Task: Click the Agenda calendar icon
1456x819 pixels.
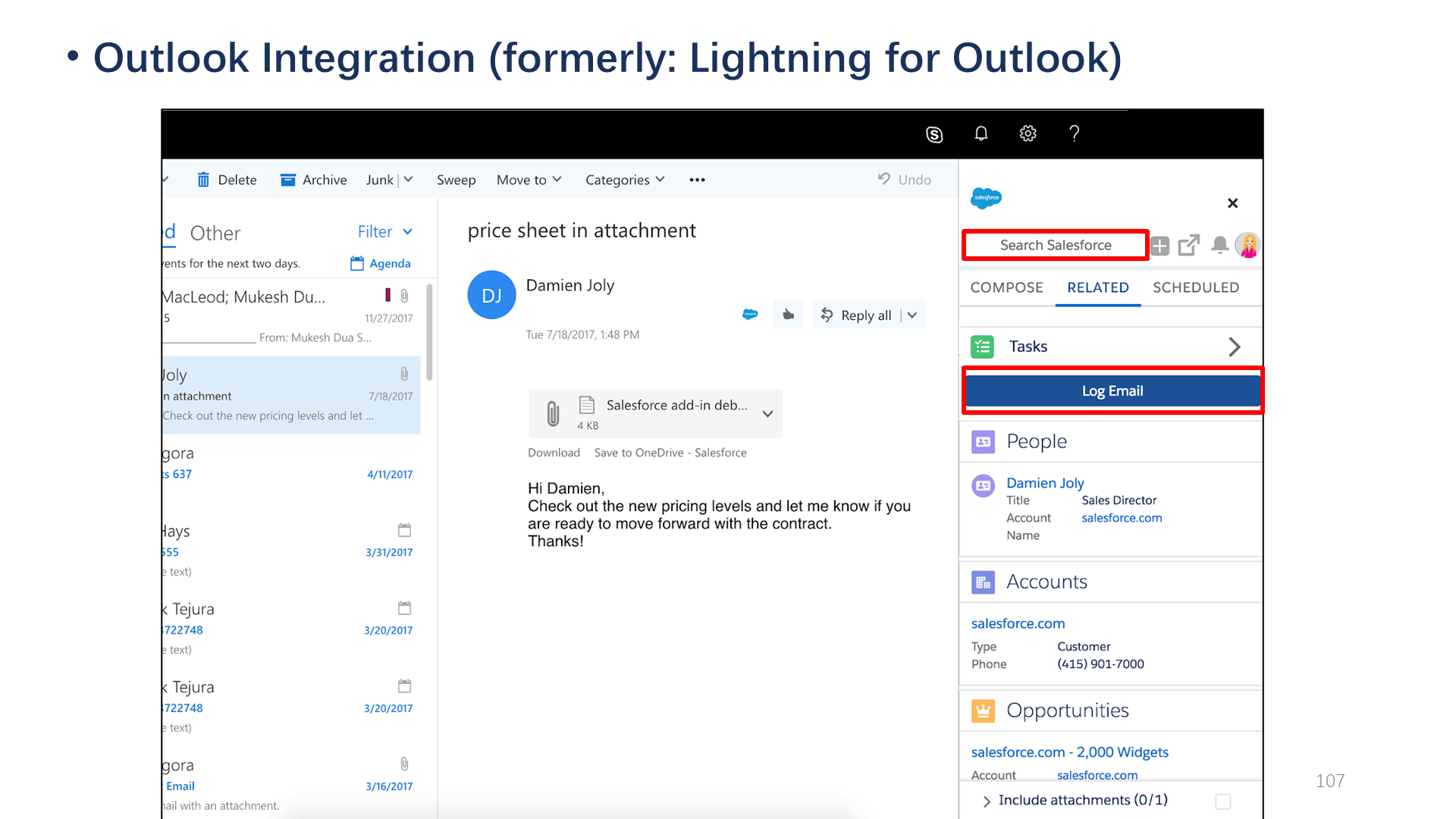Action: 357,263
